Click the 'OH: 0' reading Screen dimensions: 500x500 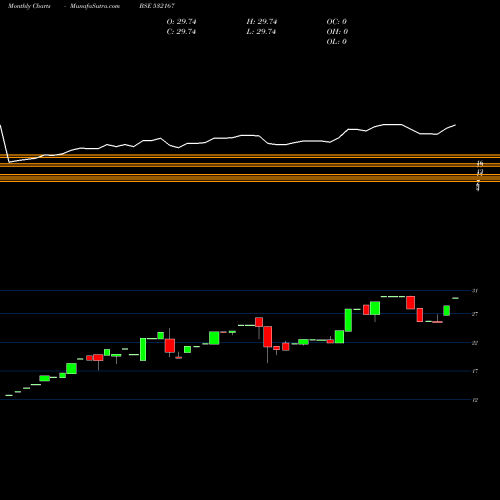337,32
